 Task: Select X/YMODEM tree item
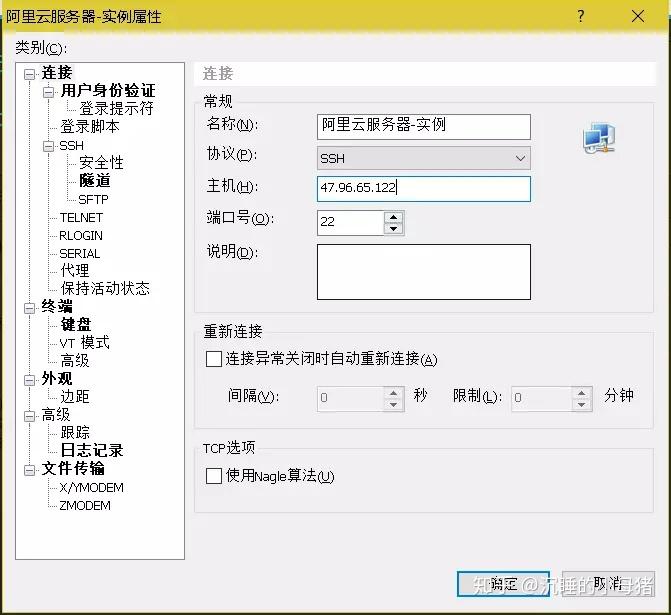pos(92,487)
